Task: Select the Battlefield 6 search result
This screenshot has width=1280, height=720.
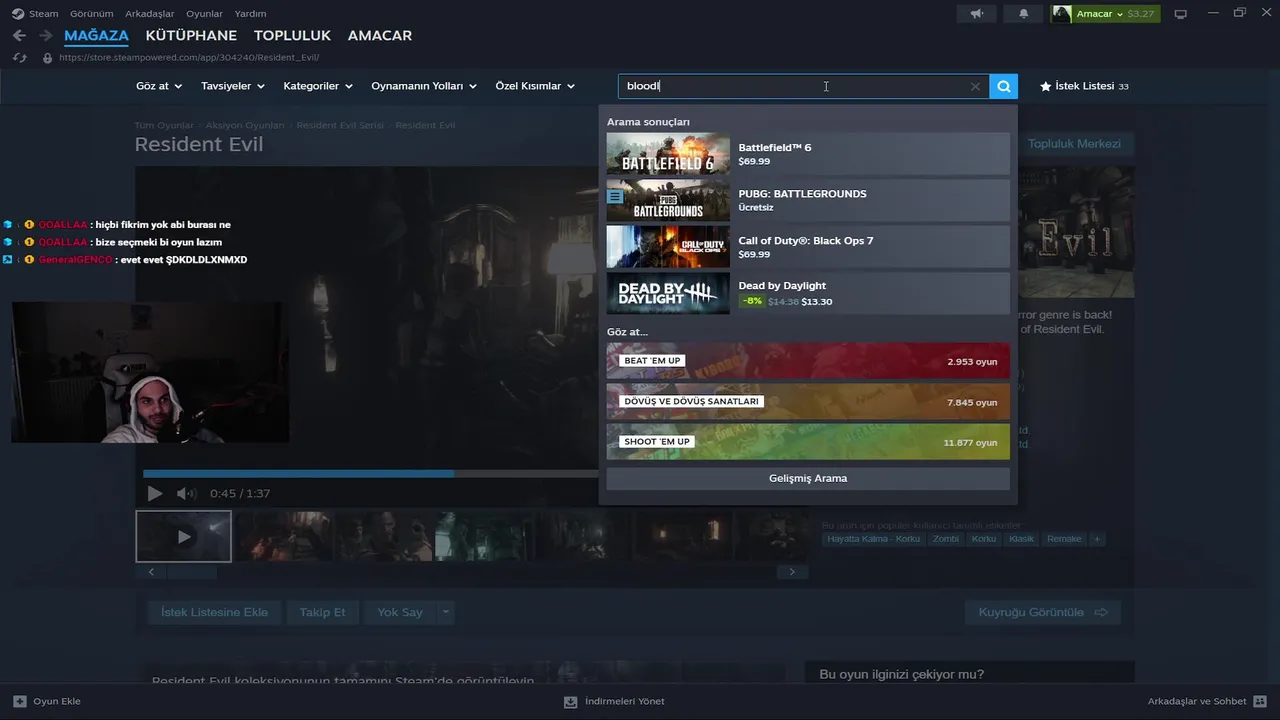Action: pos(808,154)
